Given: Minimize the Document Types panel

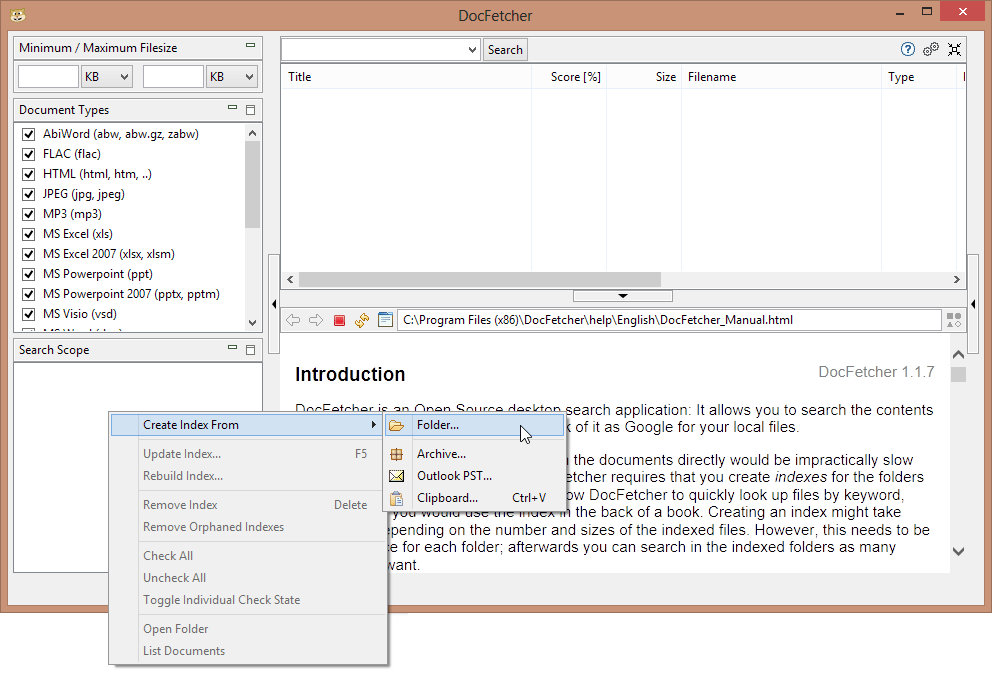Looking at the screenshot, I should (233, 108).
